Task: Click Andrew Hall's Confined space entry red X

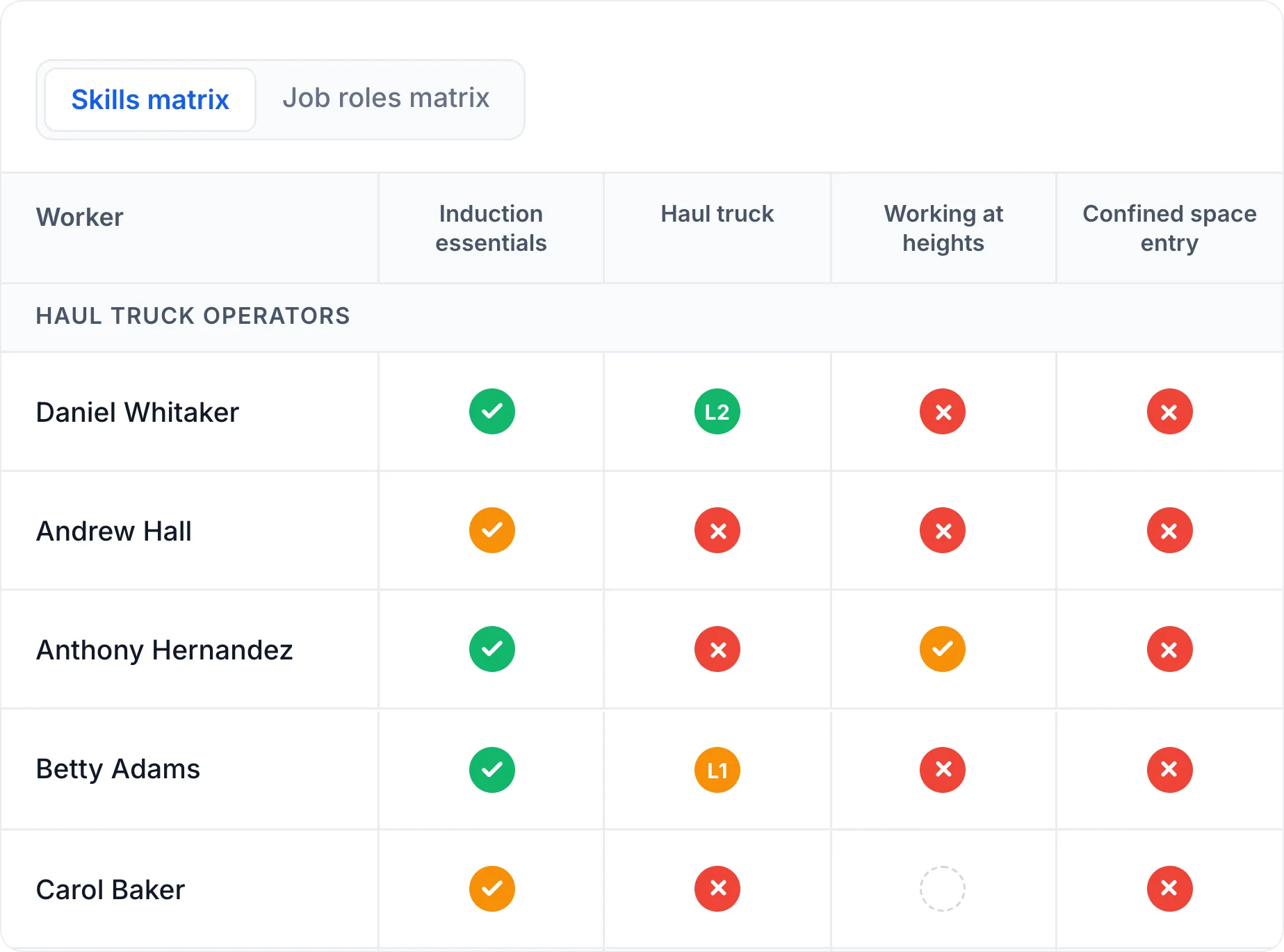Action: click(x=1170, y=530)
